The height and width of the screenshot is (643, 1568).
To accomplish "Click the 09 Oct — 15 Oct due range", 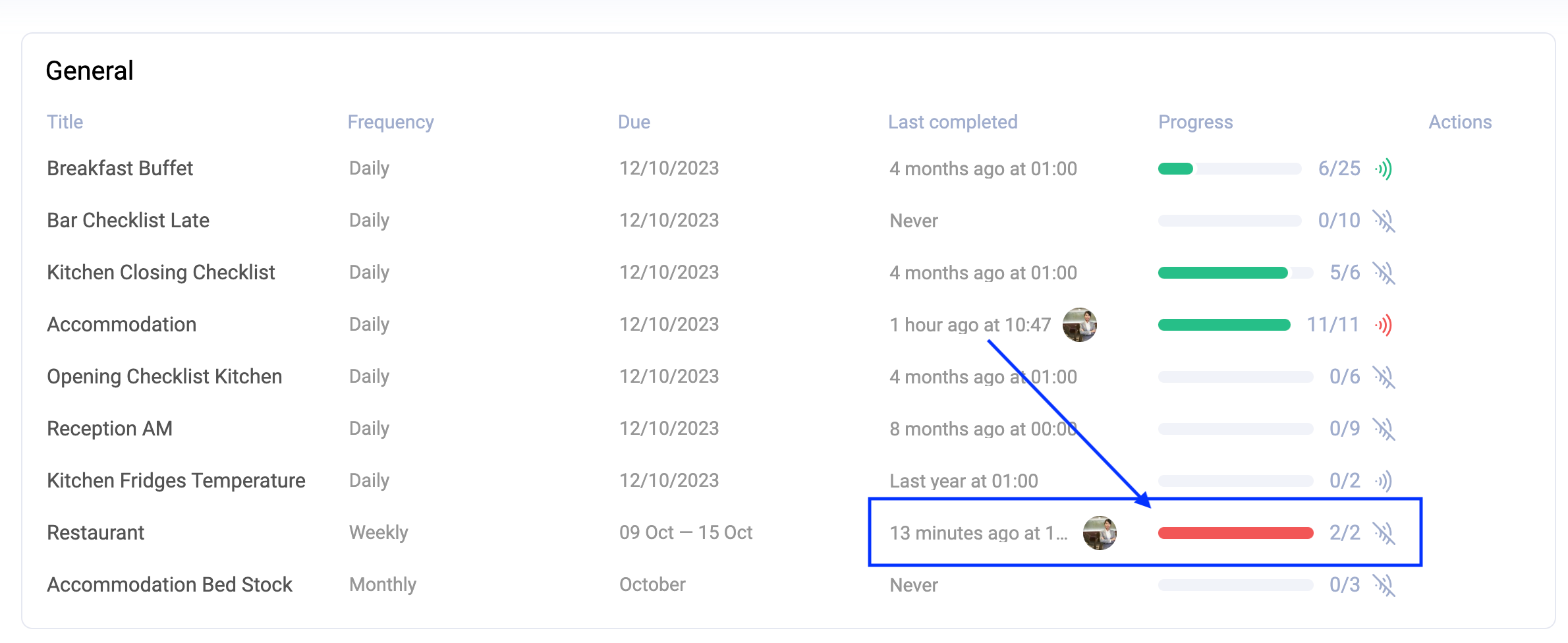I will 686,532.
